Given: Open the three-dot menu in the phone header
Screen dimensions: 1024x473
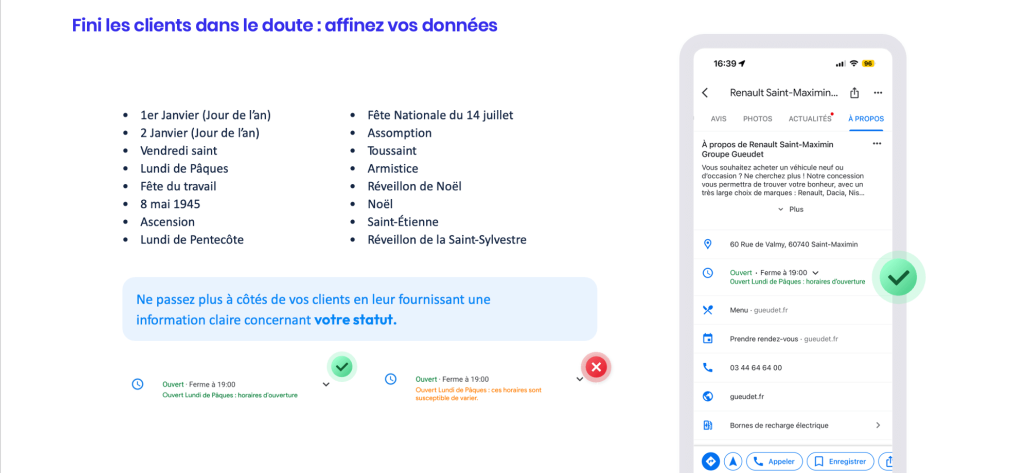Looking at the screenshot, I should click(878, 93).
